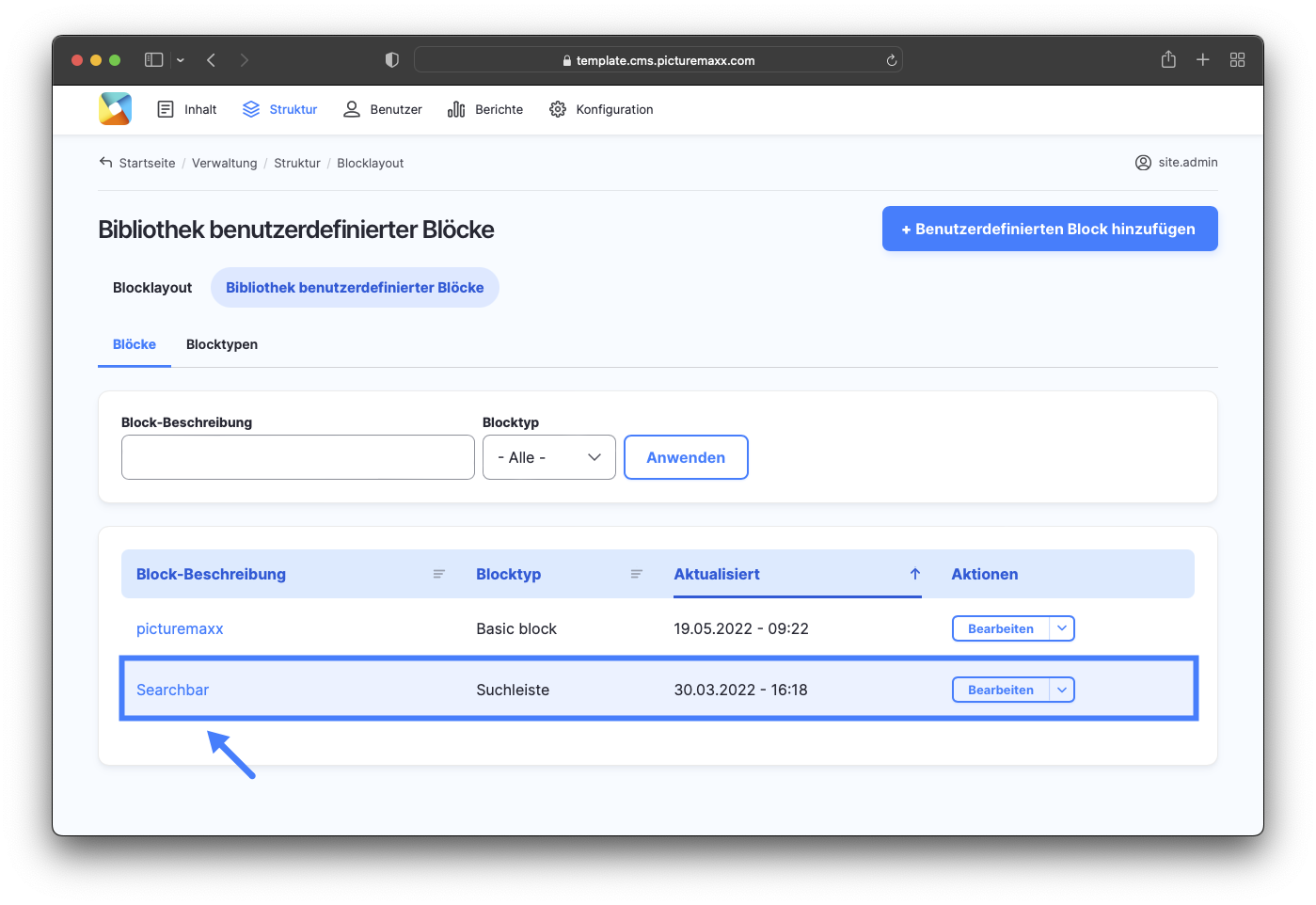Viewport: 1316px width, 905px height.
Task: Click the Bibliothek benutzerdefinierter Blöcke page heading
Action: point(296,230)
